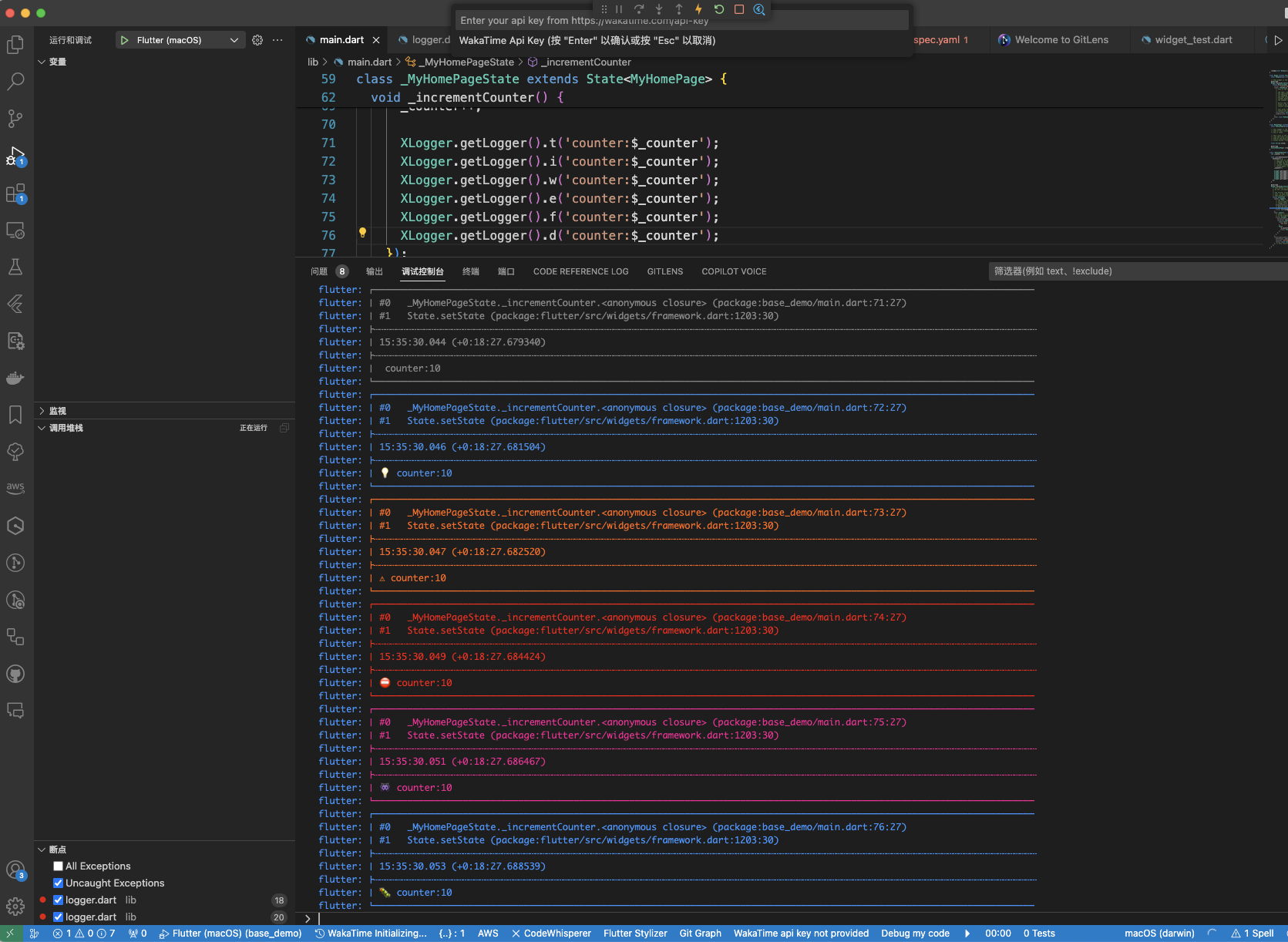This screenshot has width=1288, height=942.
Task: Open Remote Explorer in activity bar
Action: [15, 230]
